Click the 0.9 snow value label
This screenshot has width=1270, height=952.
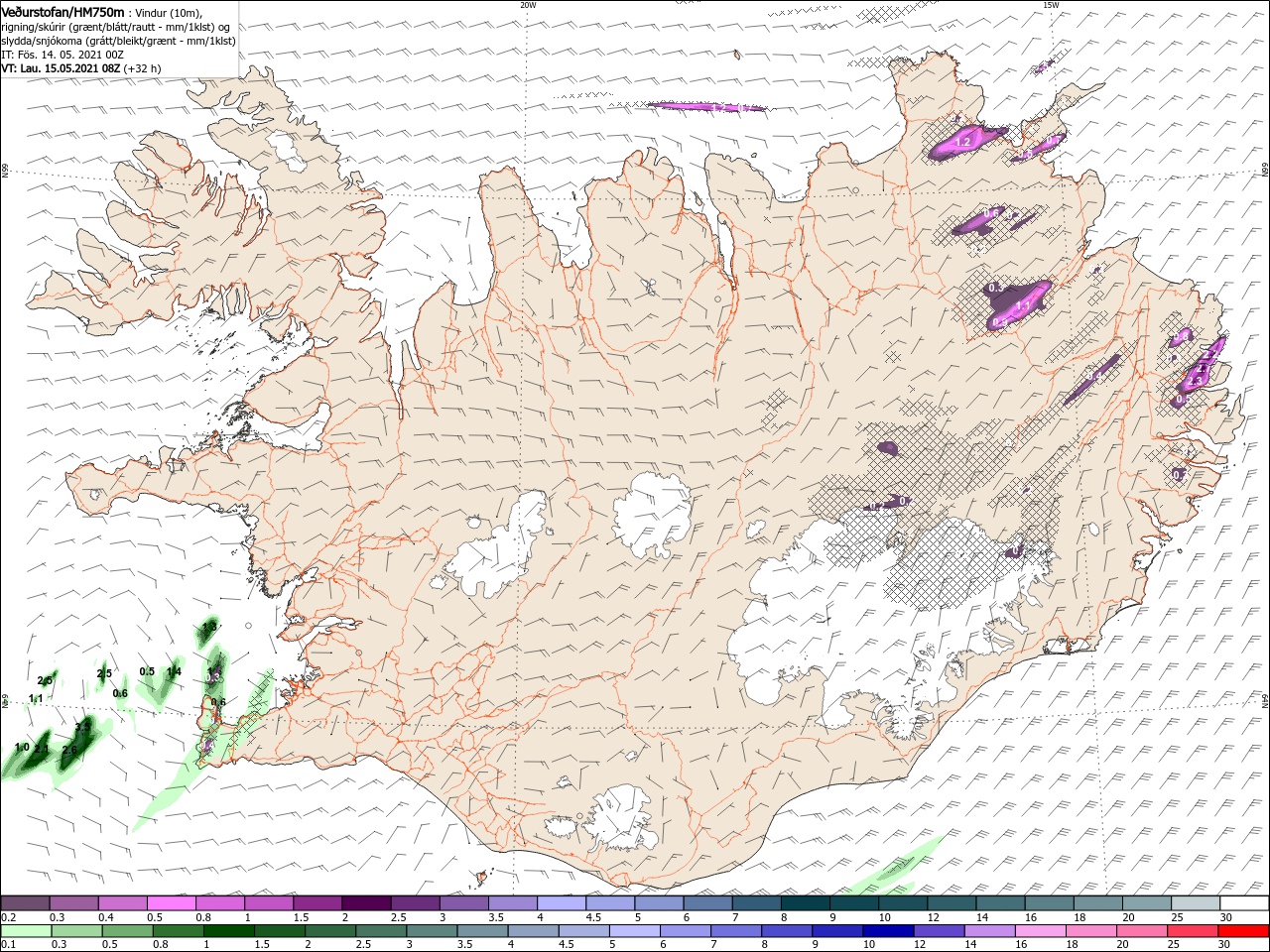(x=999, y=322)
